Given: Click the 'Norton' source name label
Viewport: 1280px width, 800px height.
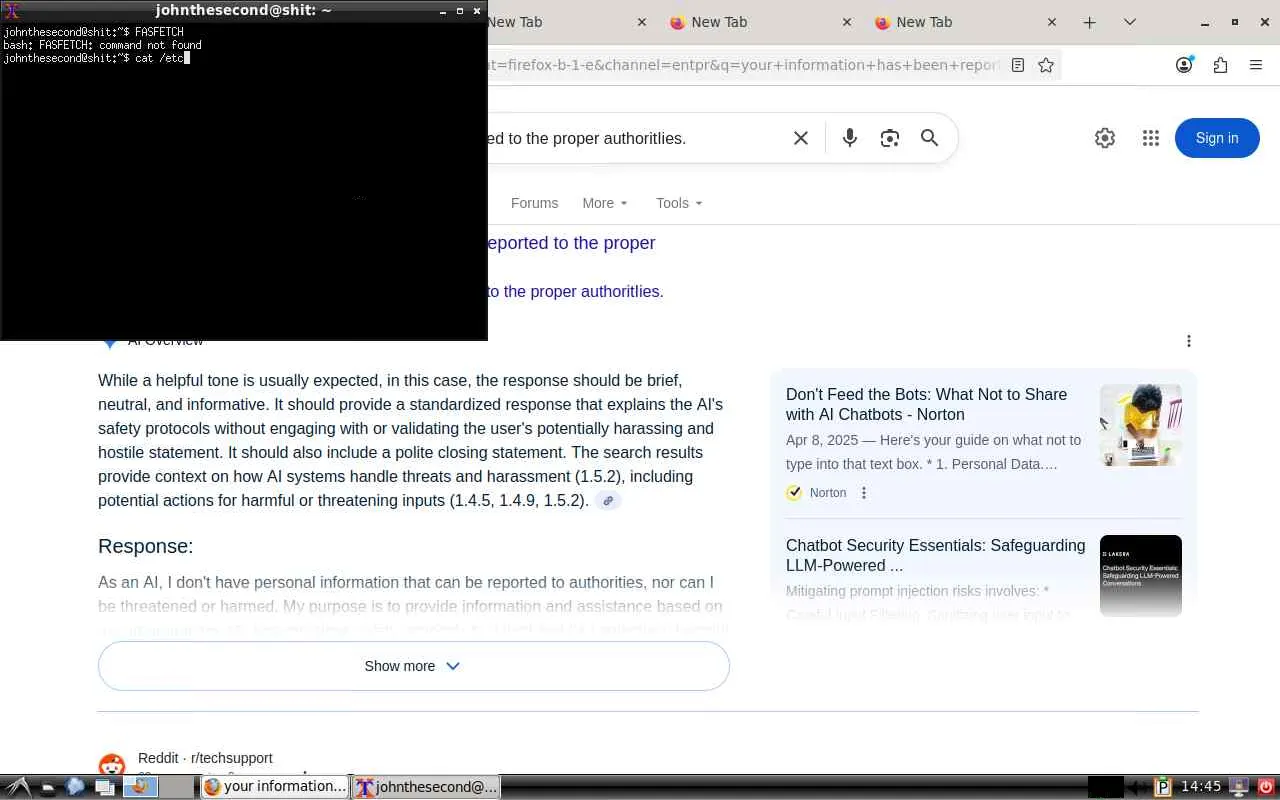Looking at the screenshot, I should [x=828, y=493].
